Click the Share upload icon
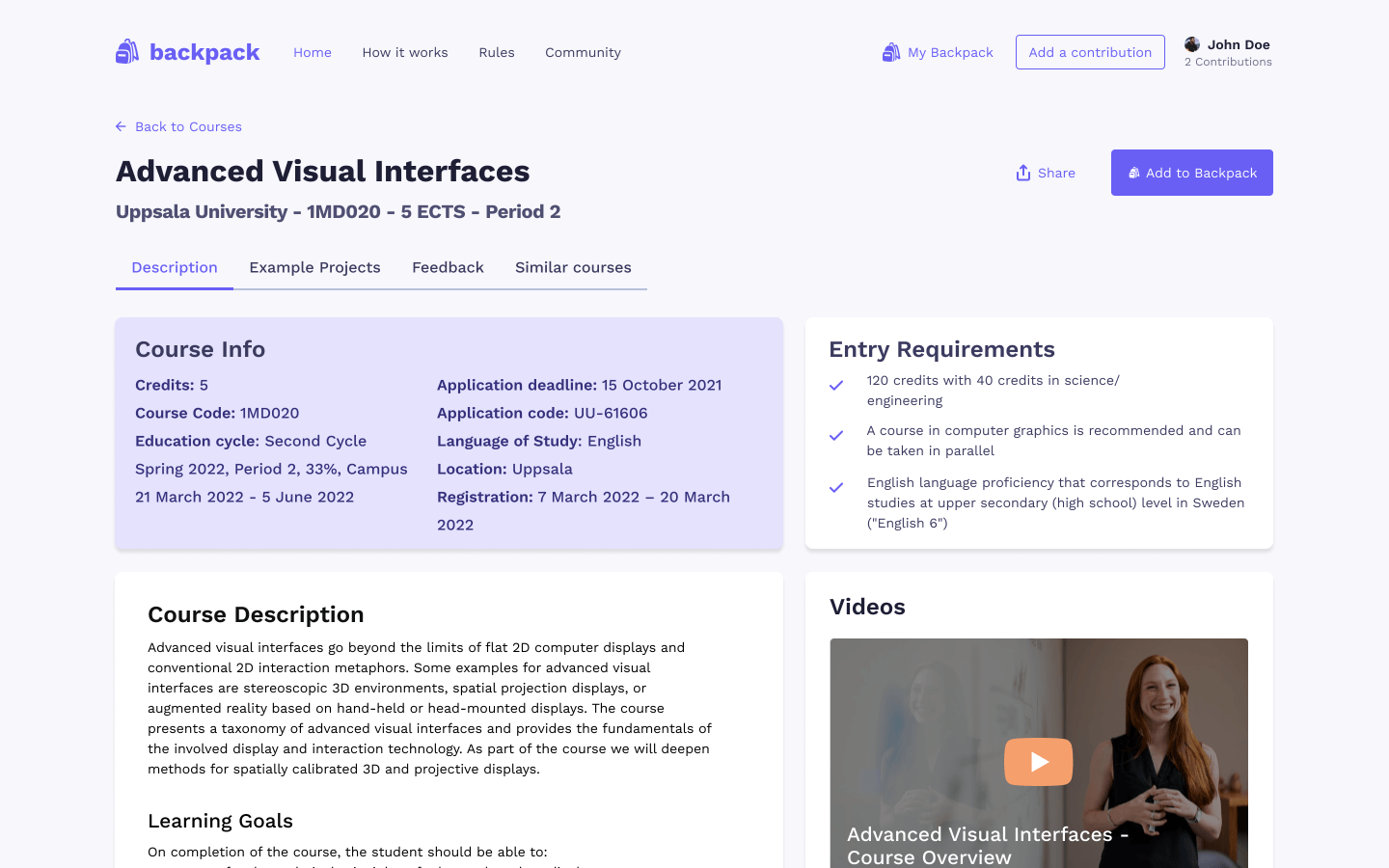 [x=1023, y=173]
